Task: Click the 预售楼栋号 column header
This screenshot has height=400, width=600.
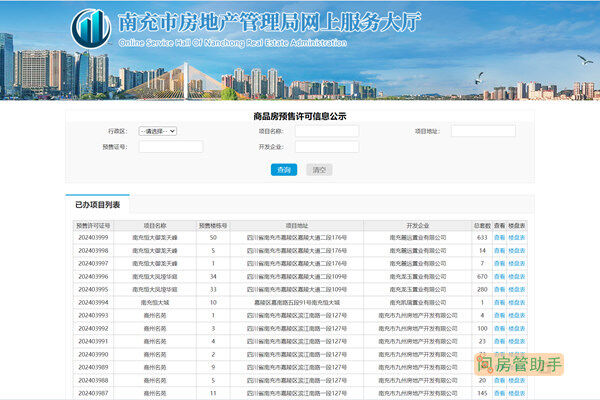Action: (x=213, y=226)
